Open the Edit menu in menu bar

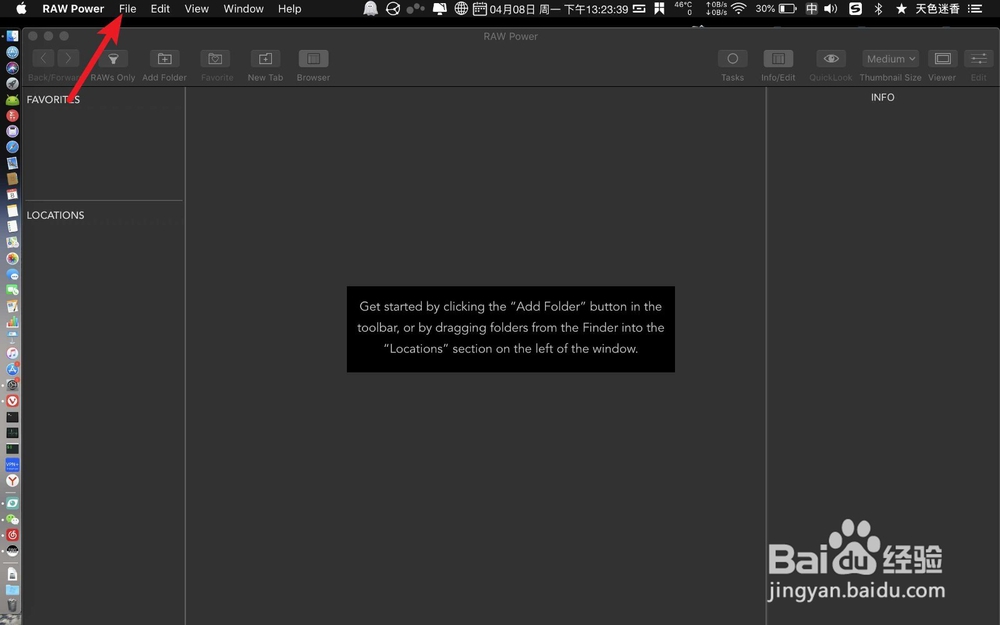point(160,9)
